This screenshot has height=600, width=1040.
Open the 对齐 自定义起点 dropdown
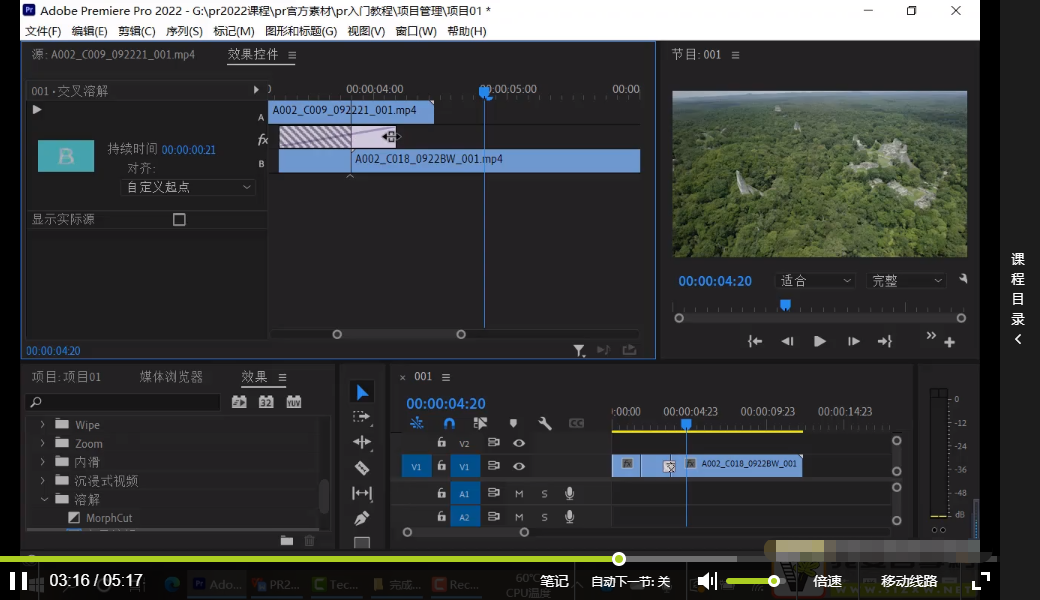point(188,188)
